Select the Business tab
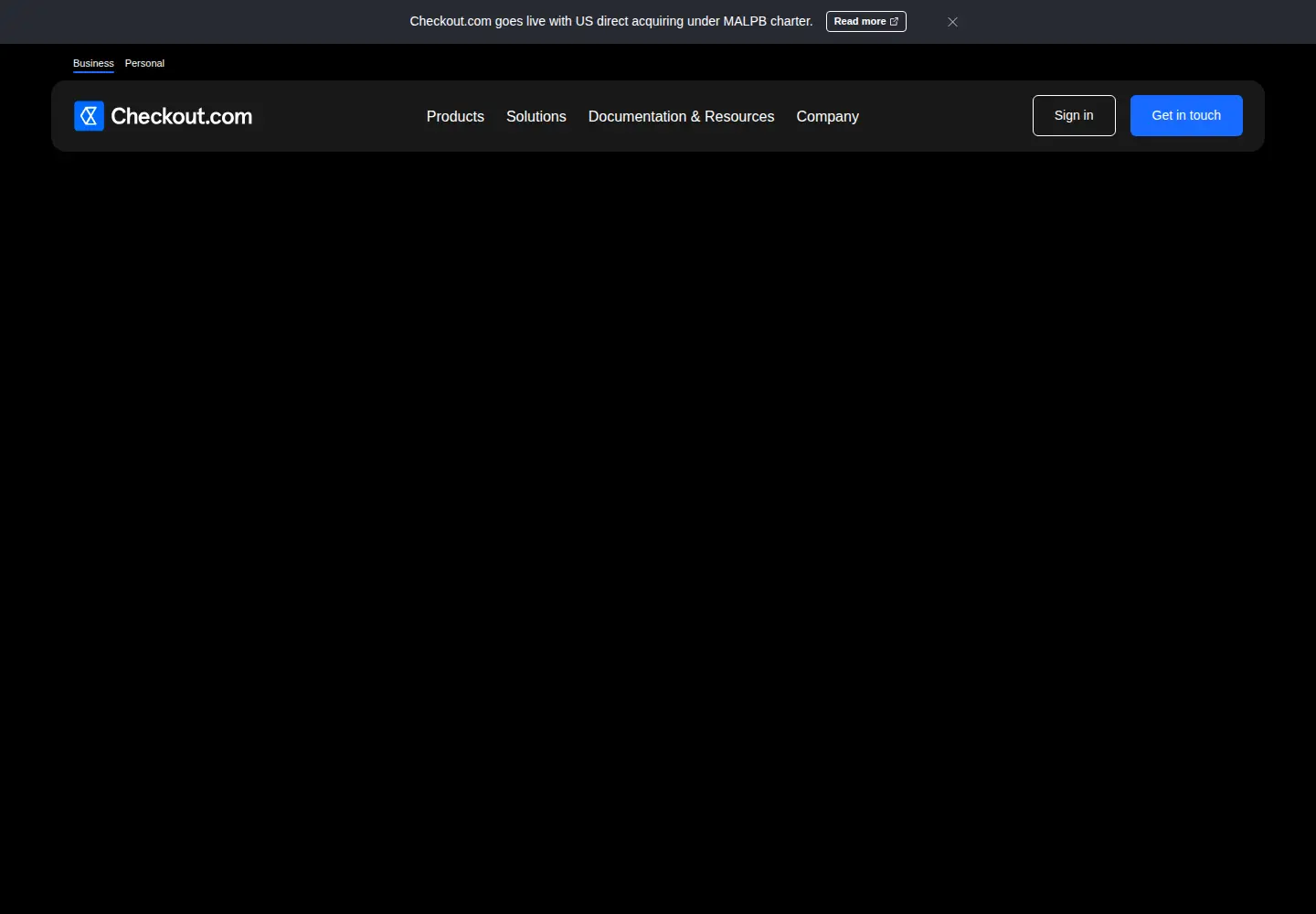 (93, 64)
